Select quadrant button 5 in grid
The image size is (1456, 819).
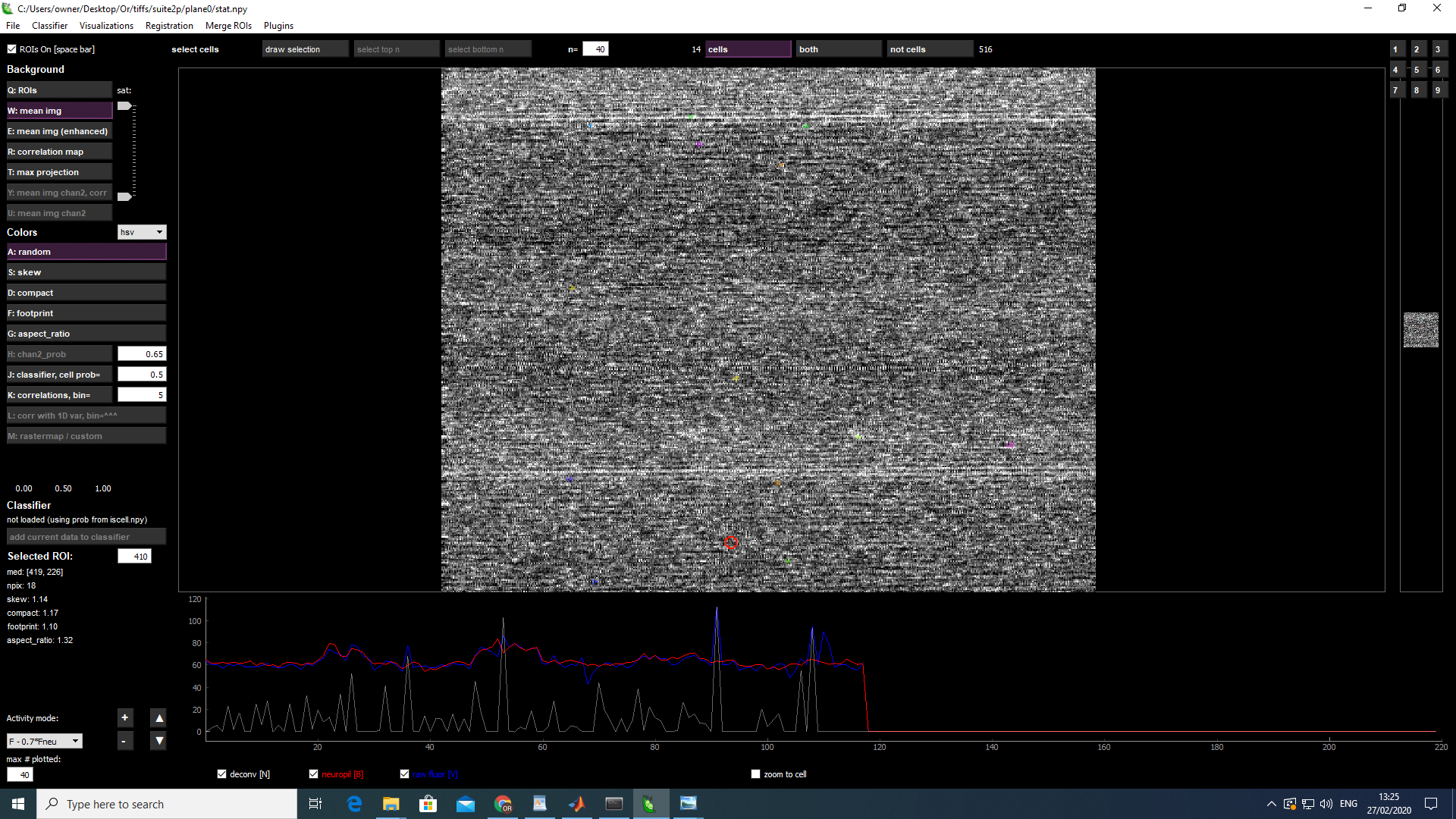[x=1416, y=70]
